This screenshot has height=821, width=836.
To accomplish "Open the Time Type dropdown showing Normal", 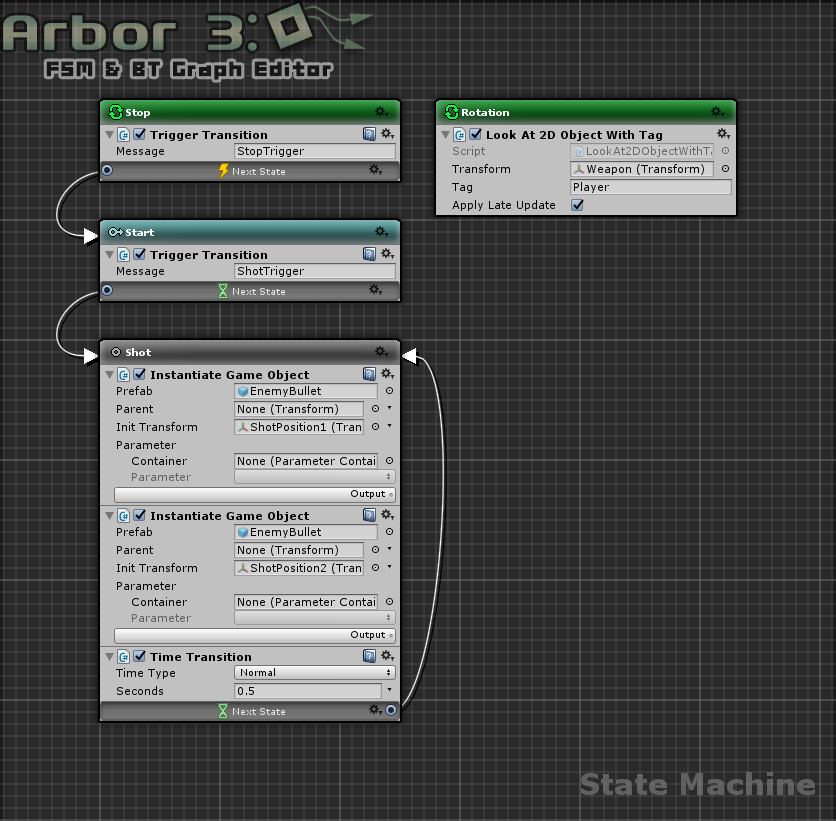I will click(x=314, y=672).
